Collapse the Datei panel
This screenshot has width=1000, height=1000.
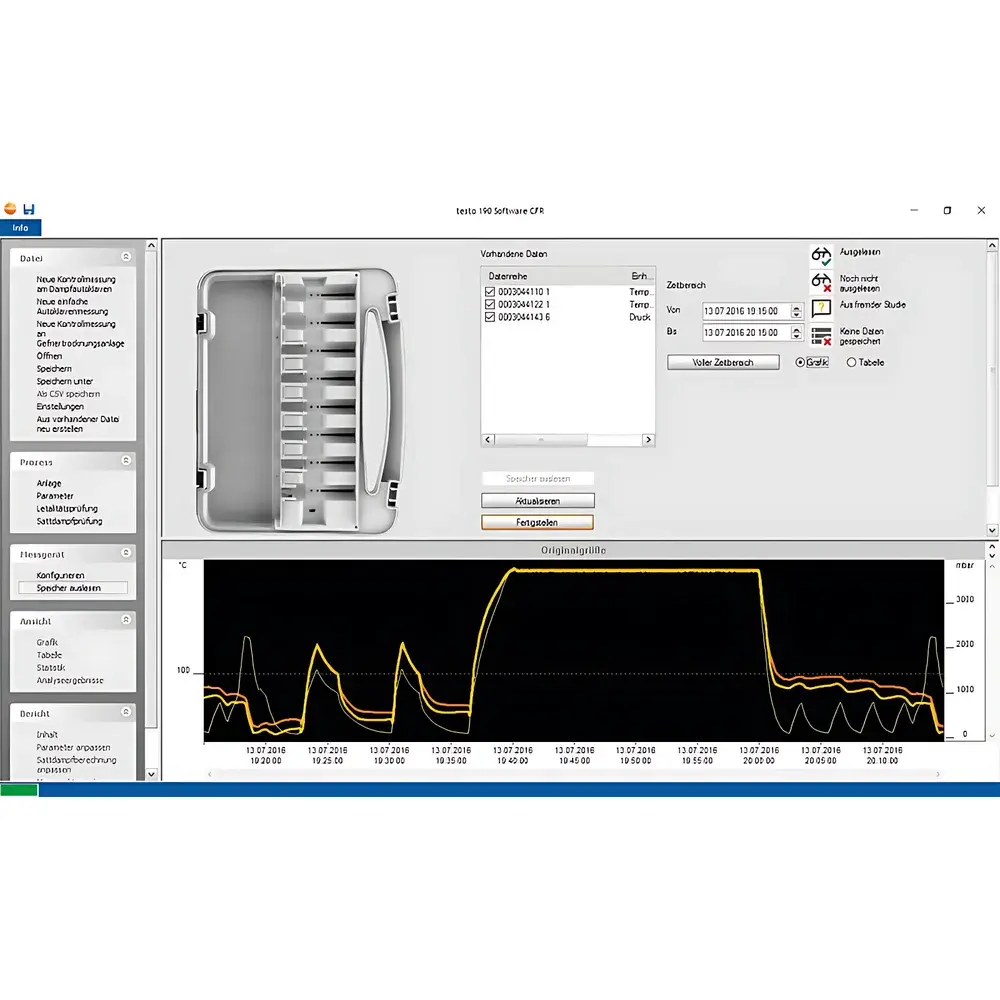(x=127, y=258)
